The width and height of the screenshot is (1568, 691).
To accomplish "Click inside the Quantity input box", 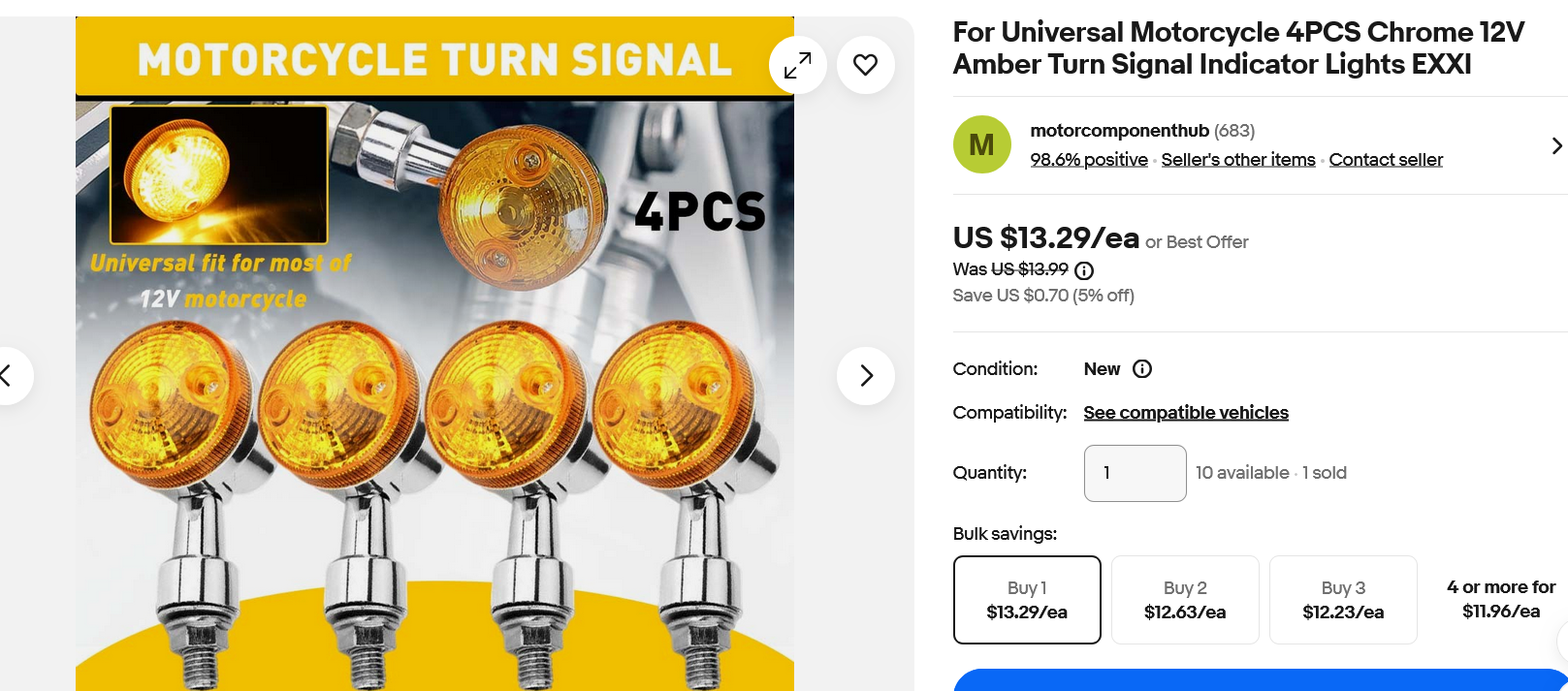I will click(1135, 473).
